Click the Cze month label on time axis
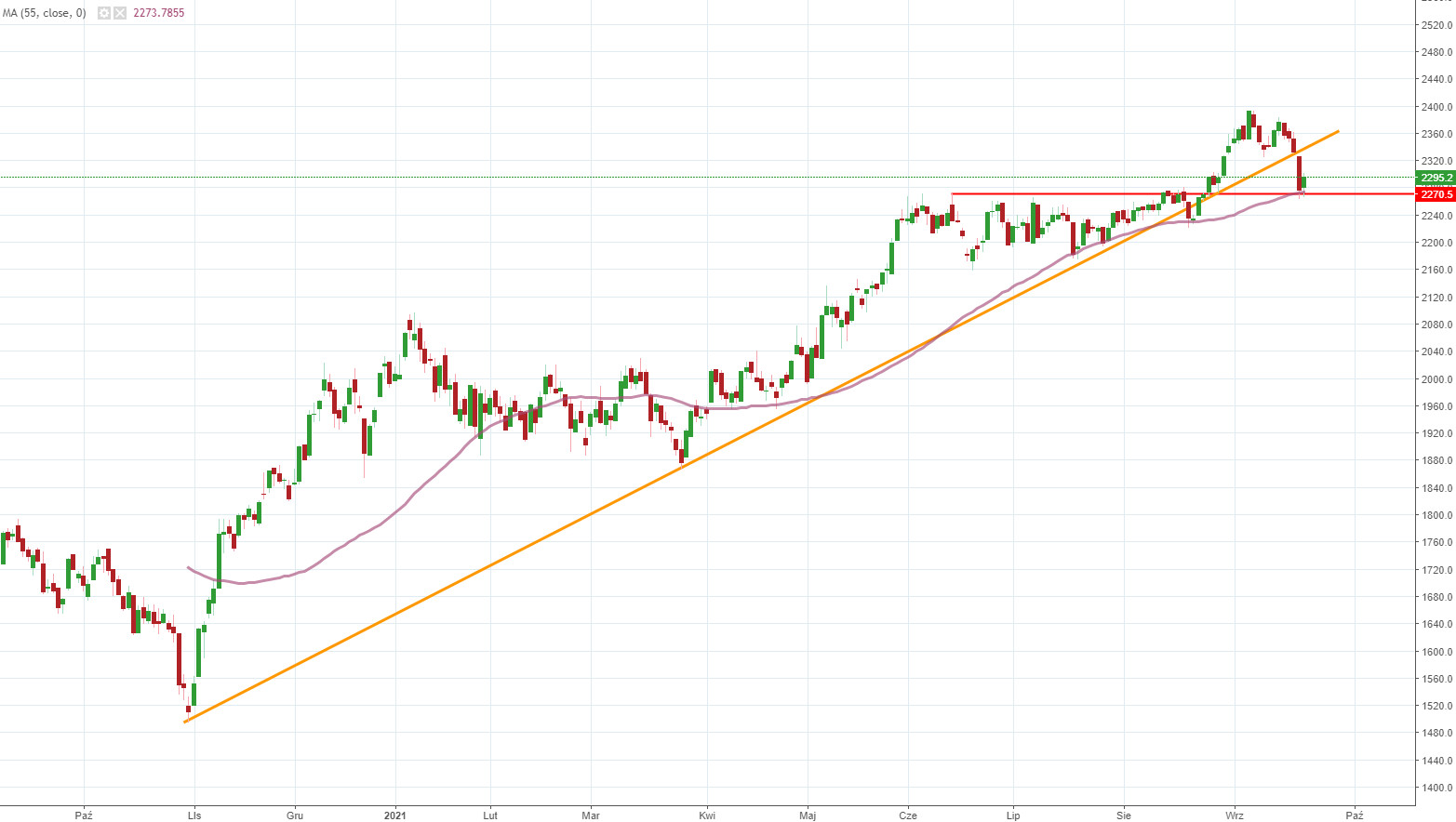Image resolution: width=1456 pixels, height=822 pixels. (908, 815)
